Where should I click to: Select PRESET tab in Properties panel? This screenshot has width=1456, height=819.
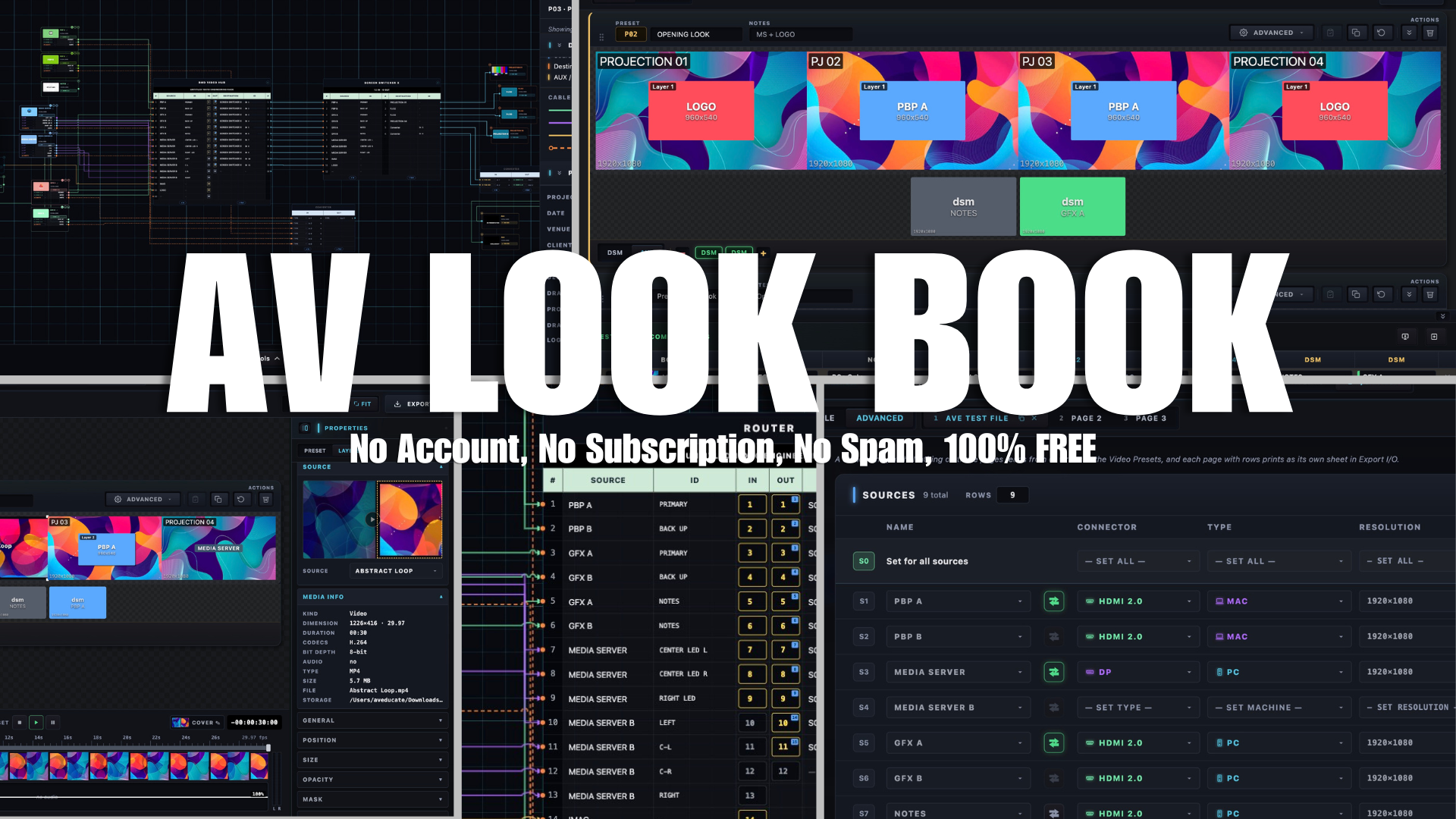[315, 450]
